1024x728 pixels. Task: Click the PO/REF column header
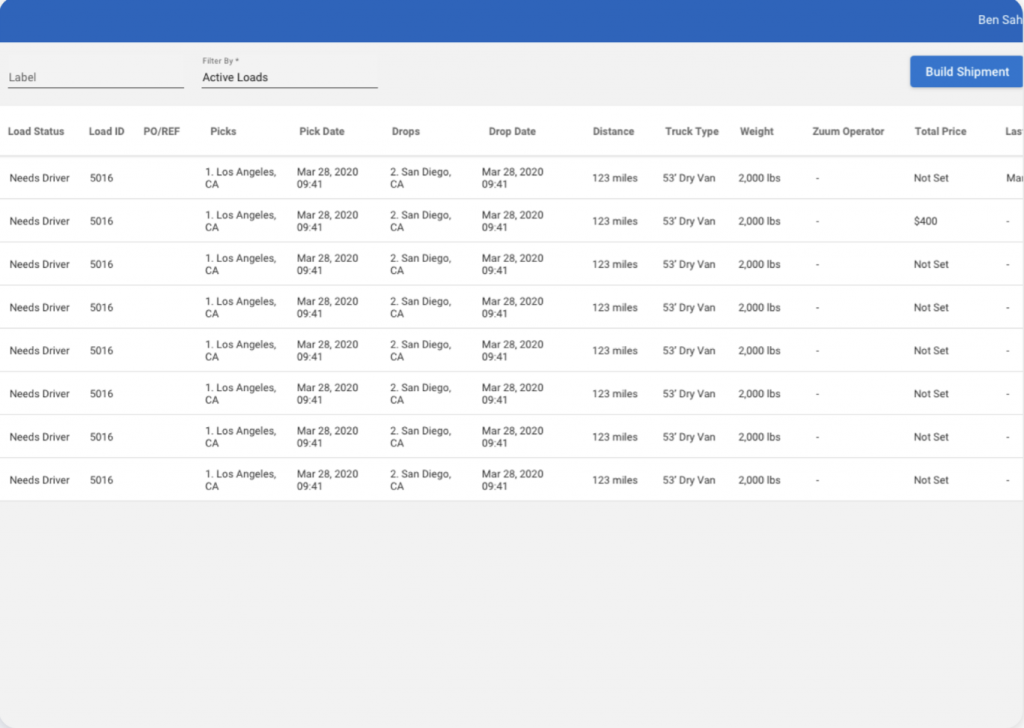[x=161, y=131]
